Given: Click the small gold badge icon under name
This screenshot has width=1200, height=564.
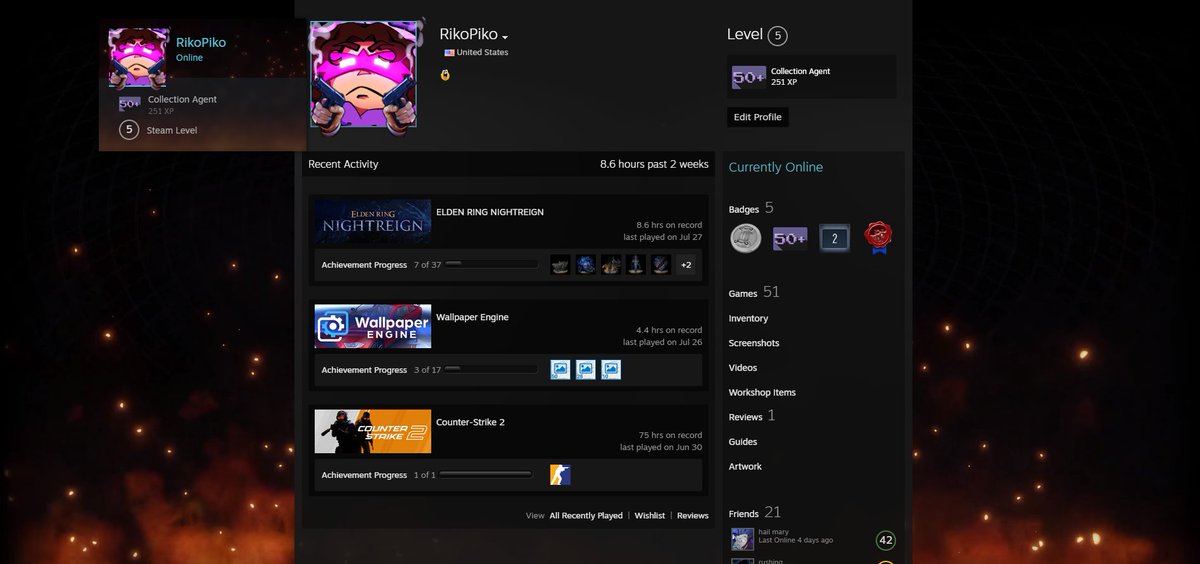Looking at the screenshot, I should coord(445,75).
